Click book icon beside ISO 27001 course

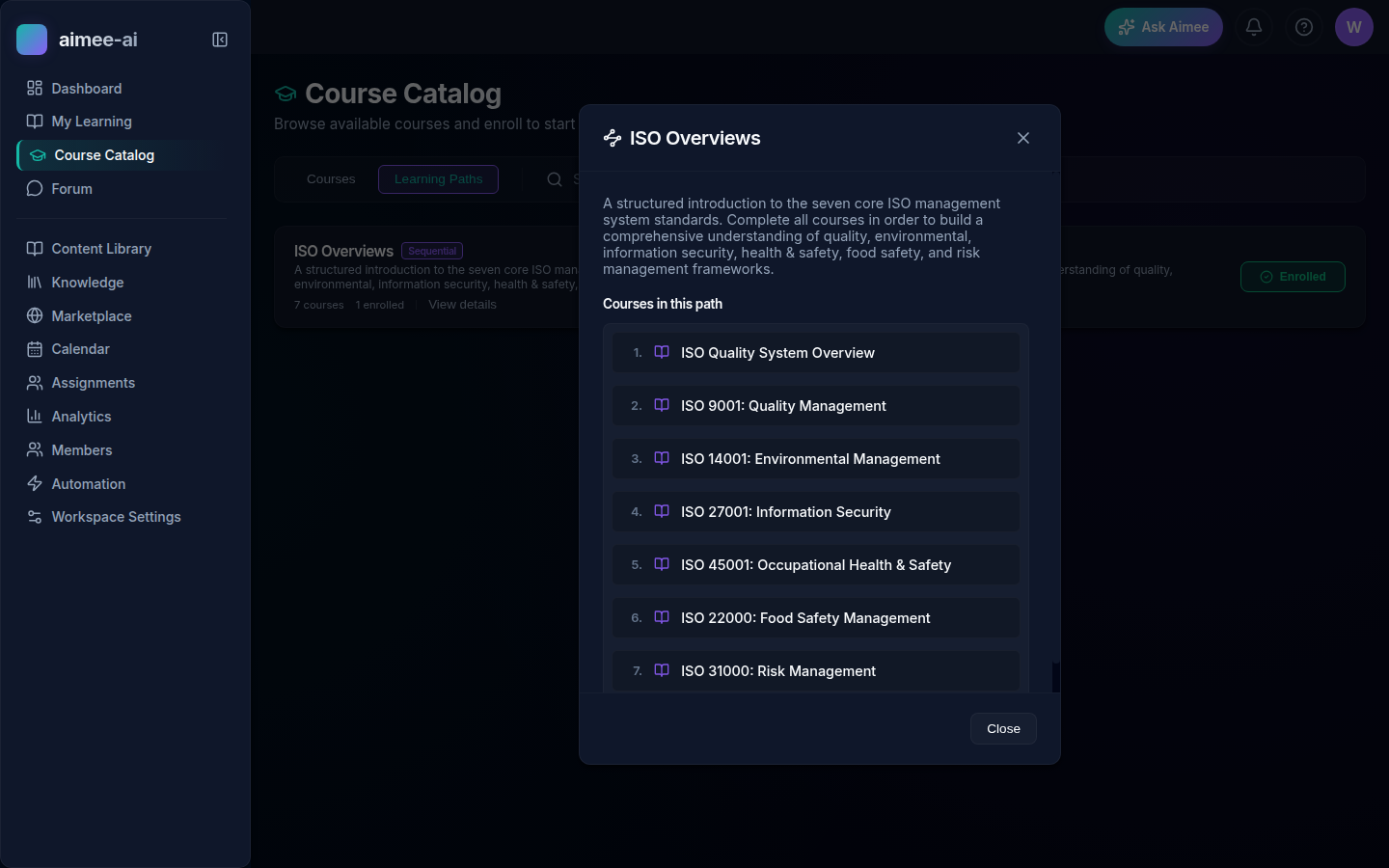662,511
